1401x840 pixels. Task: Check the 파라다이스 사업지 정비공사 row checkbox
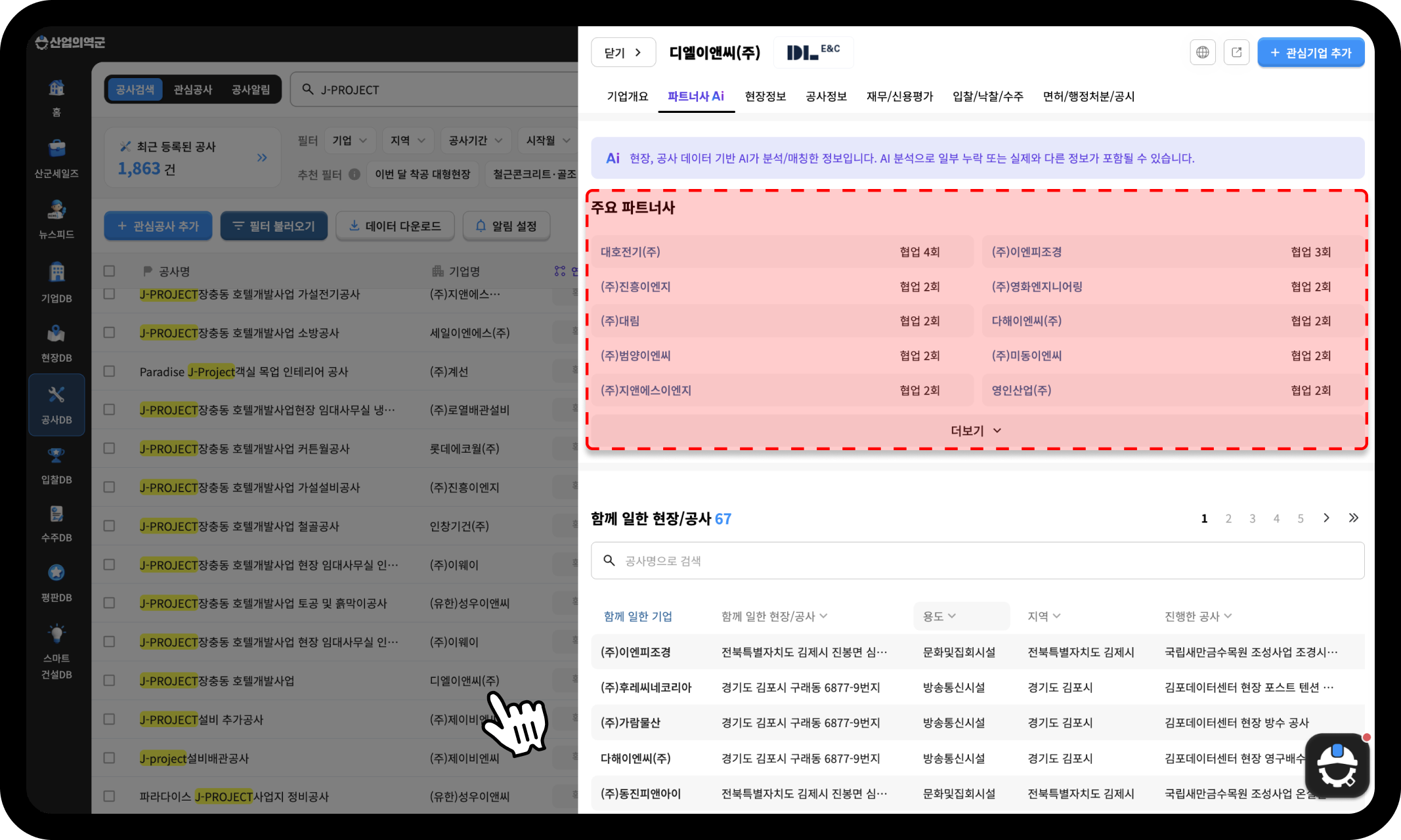(x=109, y=797)
